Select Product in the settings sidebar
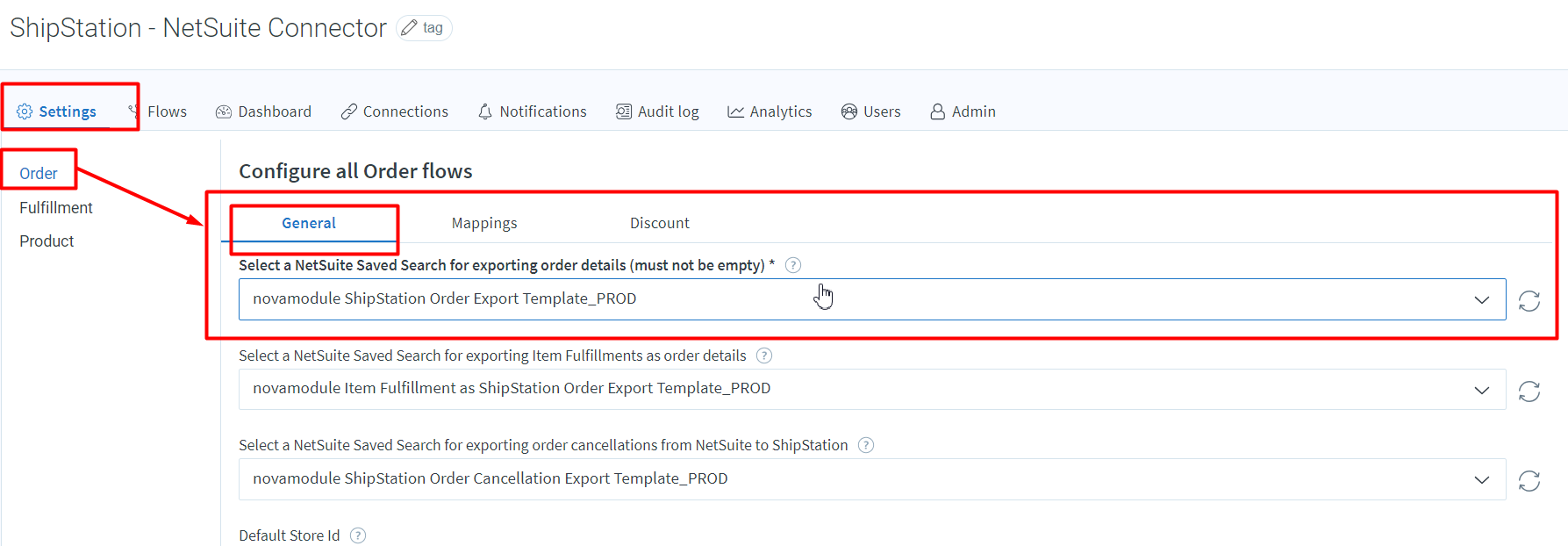 tap(47, 241)
